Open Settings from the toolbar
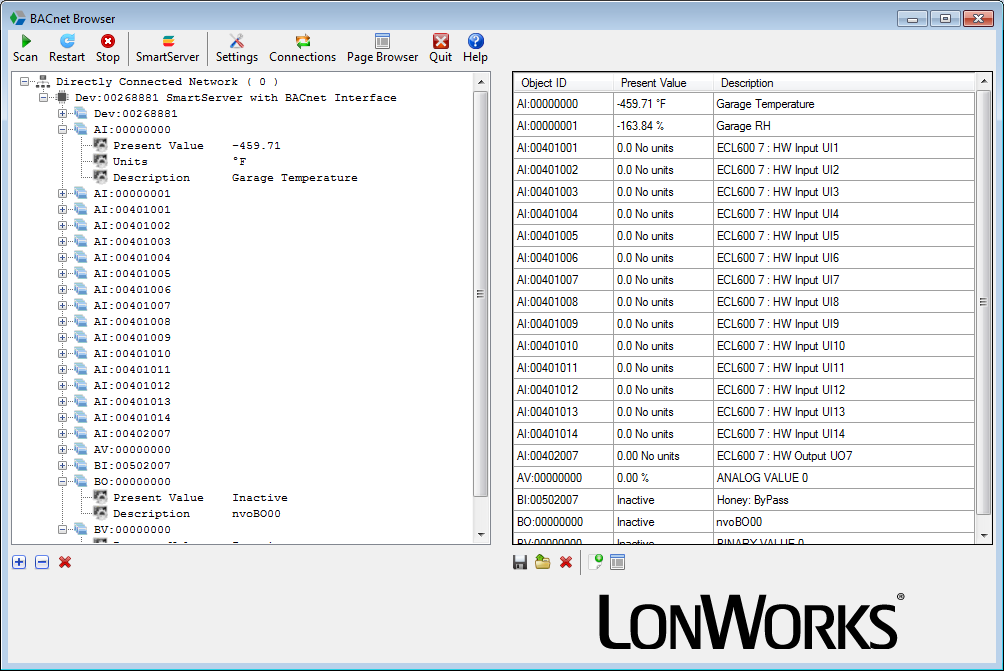 pos(237,49)
